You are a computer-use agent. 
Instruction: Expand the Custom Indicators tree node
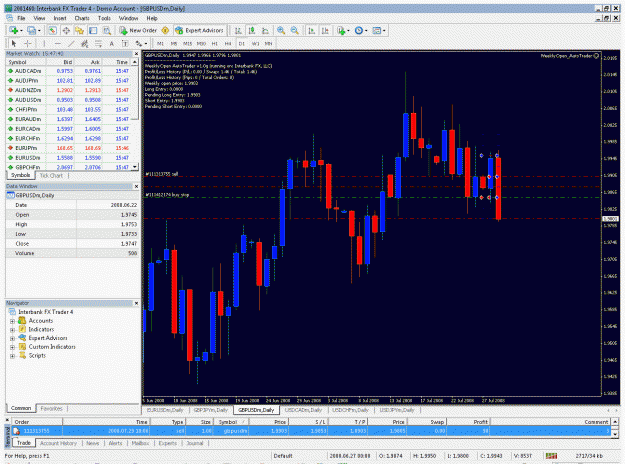click(12, 347)
